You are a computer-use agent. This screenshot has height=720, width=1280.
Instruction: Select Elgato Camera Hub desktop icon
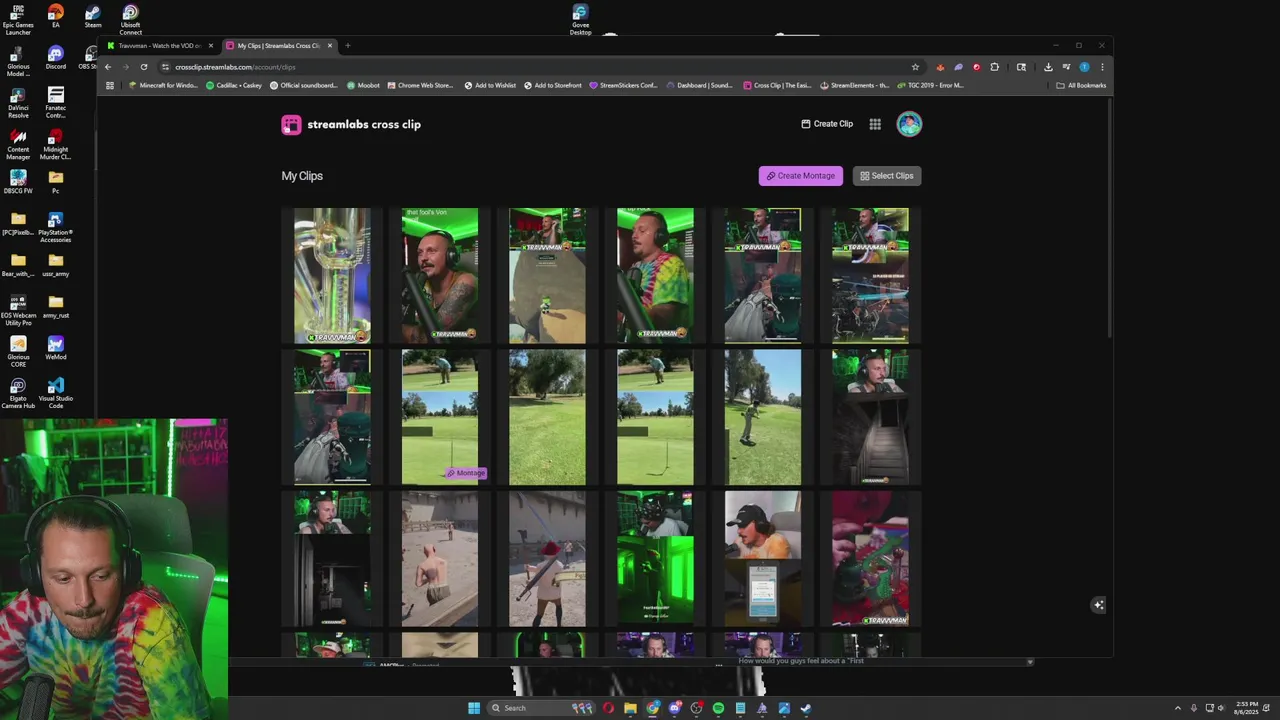[18, 393]
